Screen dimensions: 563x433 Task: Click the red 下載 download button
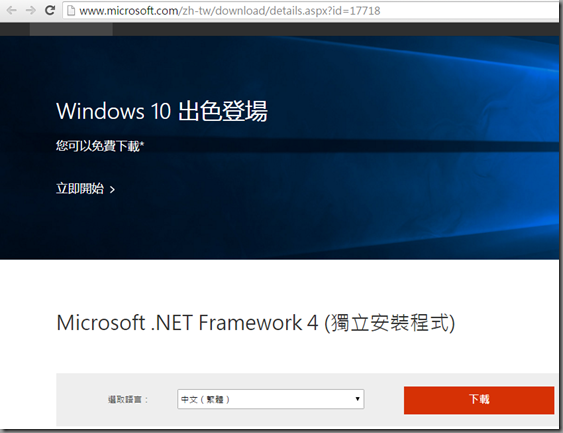[x=479, y=400]
